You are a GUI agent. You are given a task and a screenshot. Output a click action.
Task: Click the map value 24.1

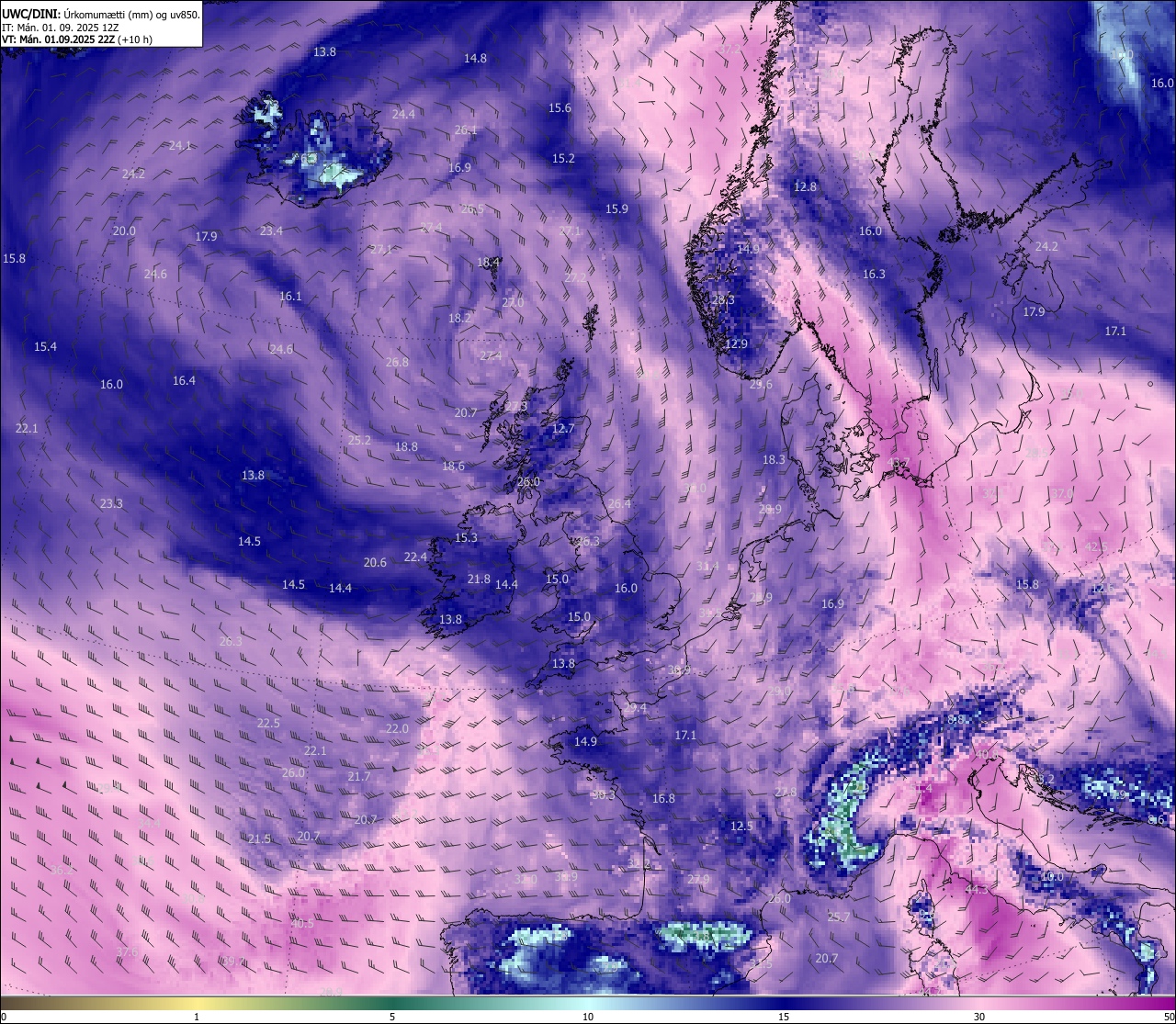180,145
